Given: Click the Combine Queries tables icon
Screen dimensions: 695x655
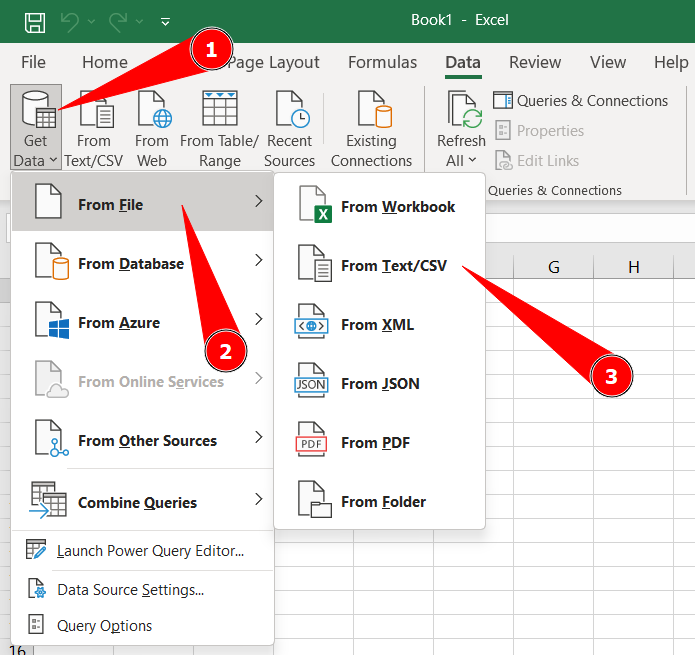Looking at the screenshot, I should 48,500.
